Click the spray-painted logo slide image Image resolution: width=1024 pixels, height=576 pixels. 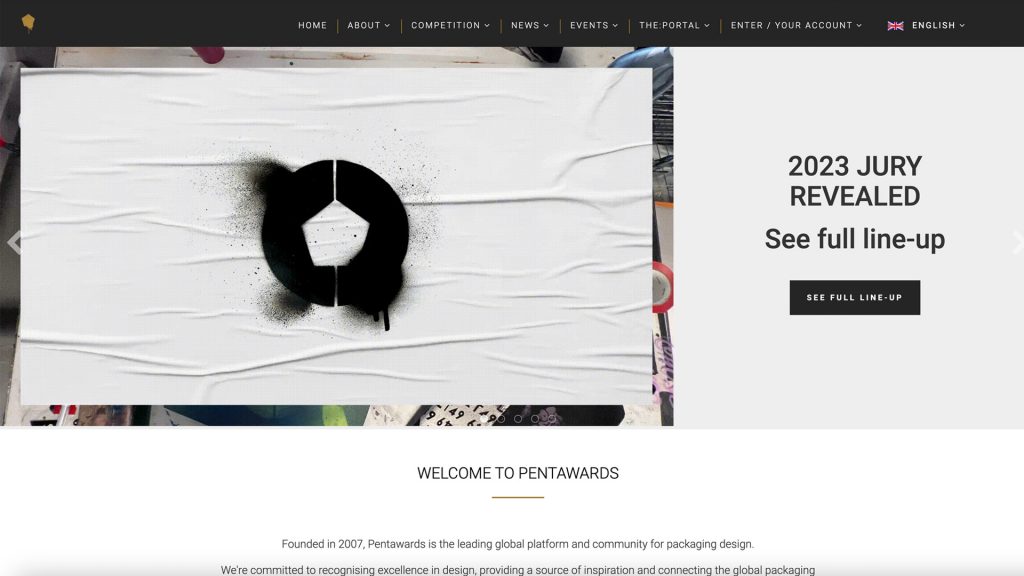coord(336,236)
